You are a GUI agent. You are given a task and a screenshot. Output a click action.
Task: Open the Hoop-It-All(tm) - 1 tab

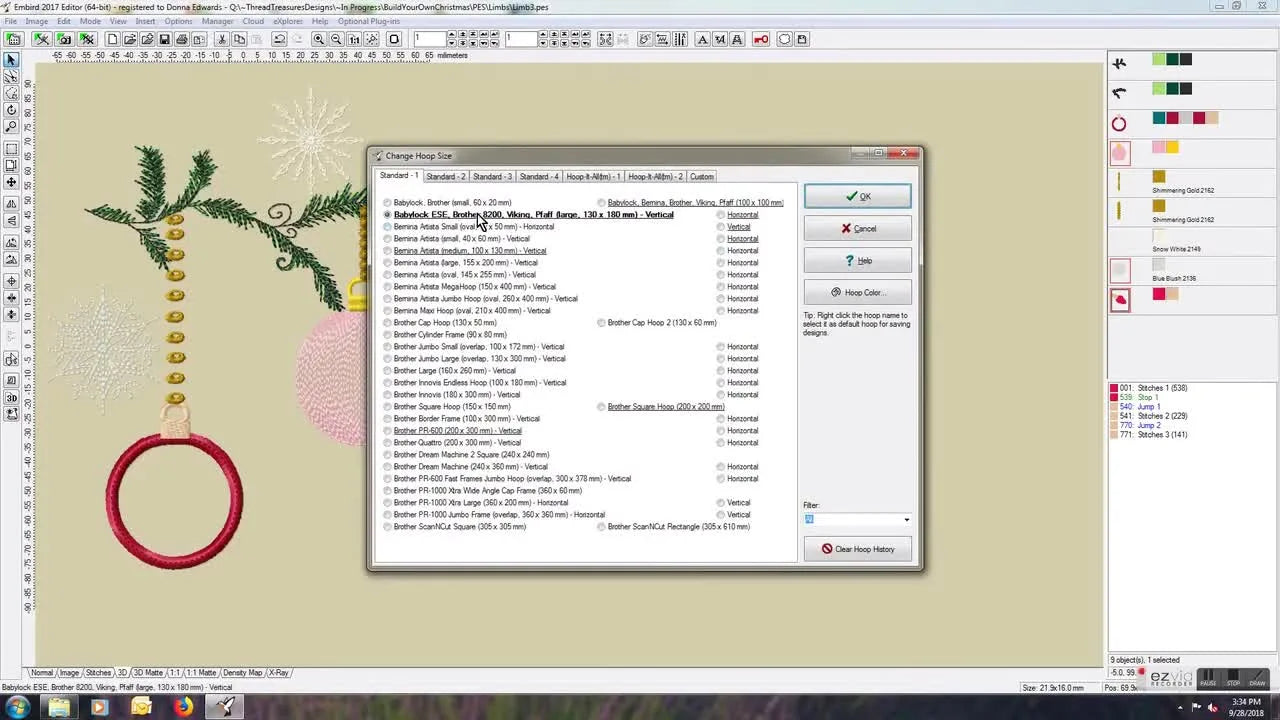(x=593, y=177)
